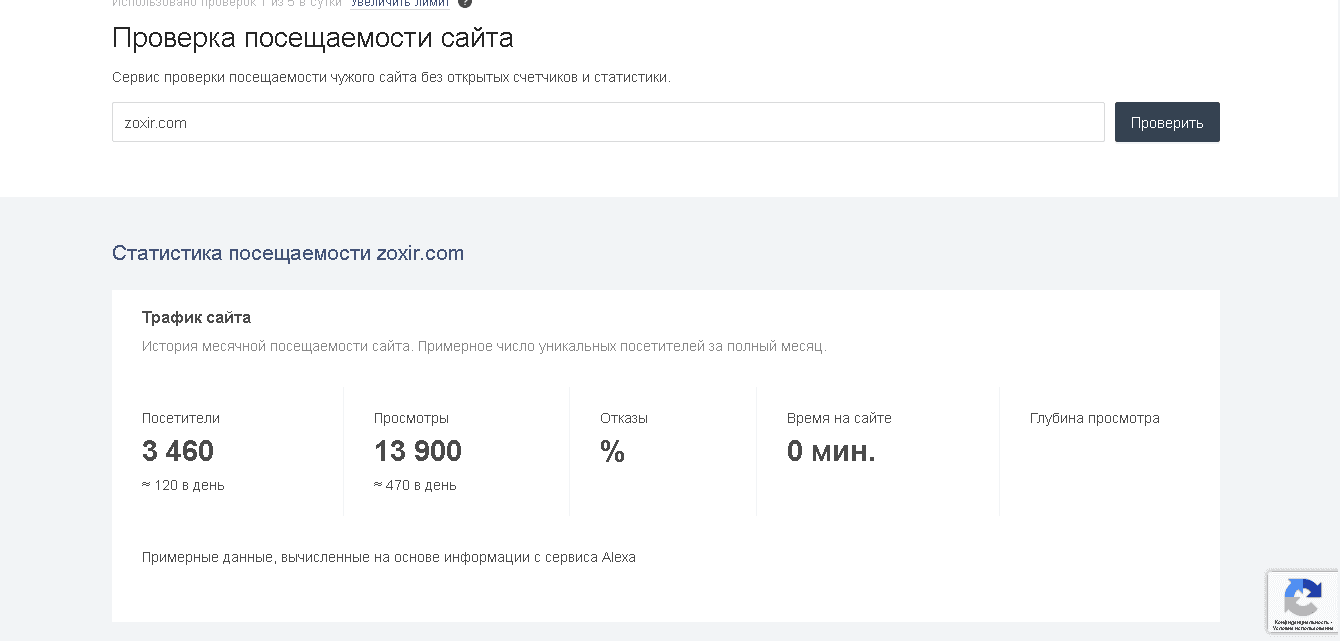Screen dimensions: 1340x641
Task: Select the 'Трафик сайта' section title
Action: [x=196, y=317]
